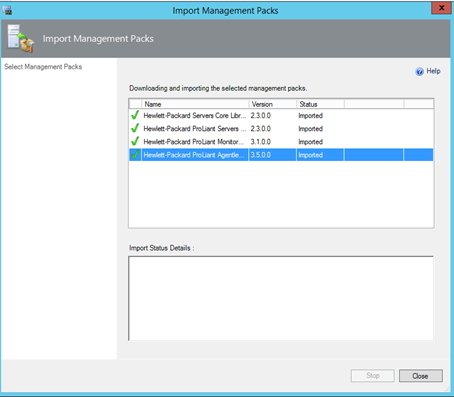Click green checkmark of ProLiant Servers row
Screen dimensions: 454x397
tap(135, 128)
